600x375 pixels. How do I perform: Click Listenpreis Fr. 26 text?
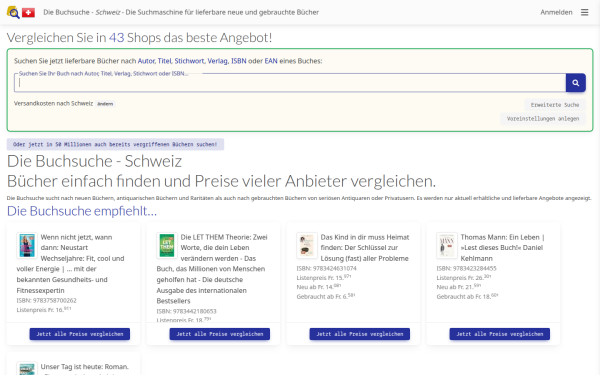(x=464, y=278)
